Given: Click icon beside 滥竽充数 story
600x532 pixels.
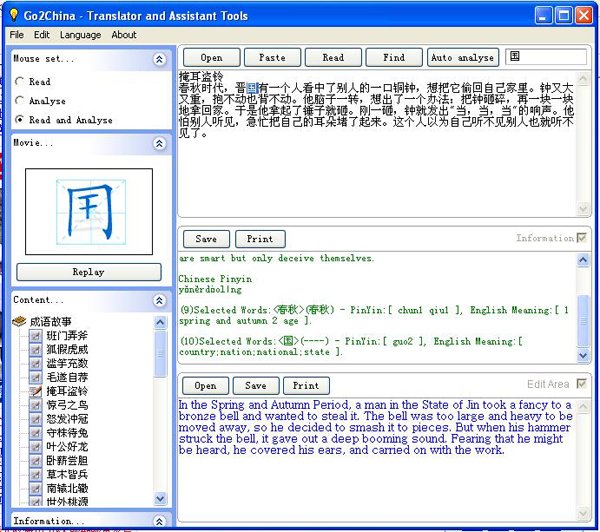Looking at the screenshot, I should tap(35, 363).
